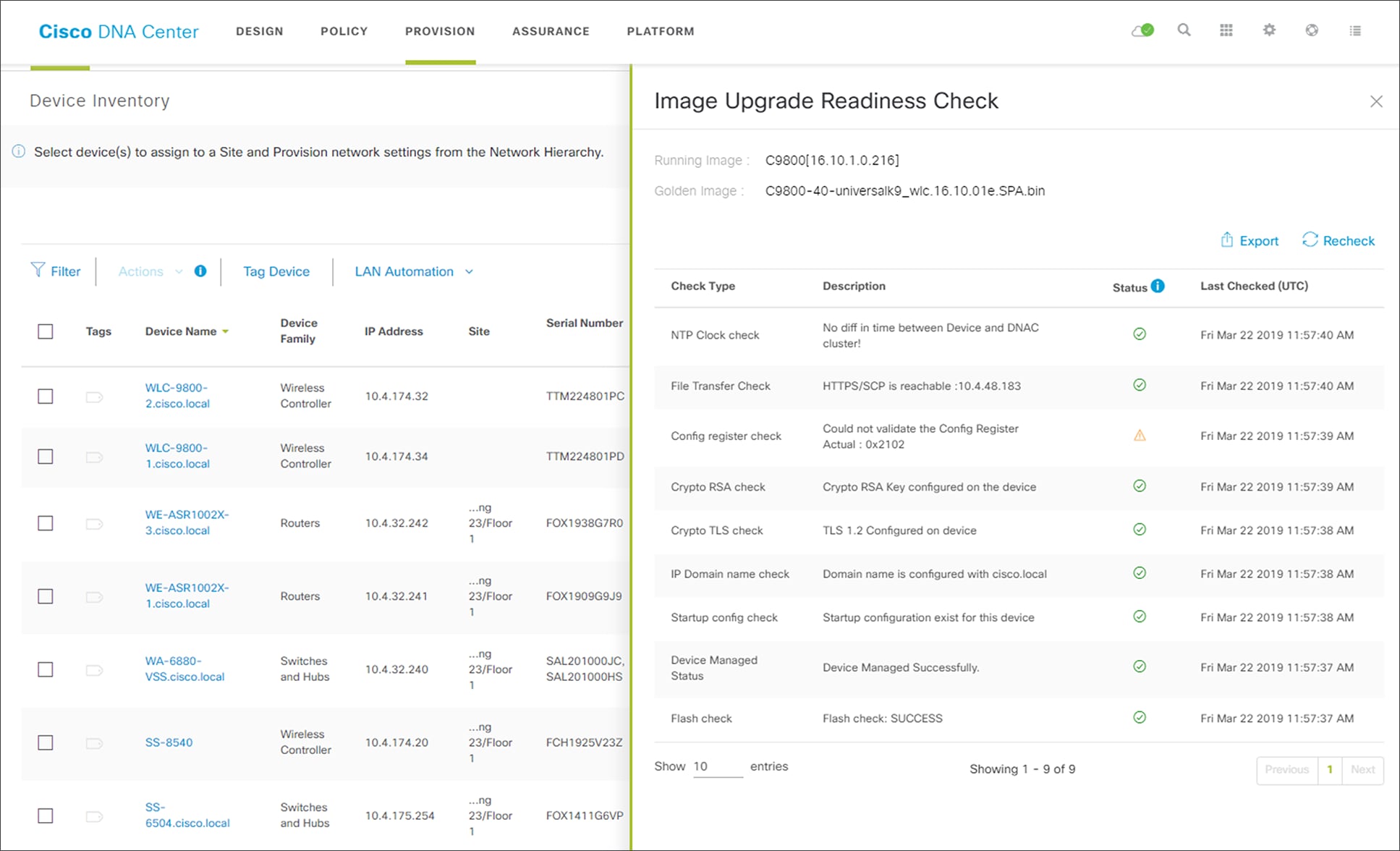
Task: Open the search magnifier icon
Action: 1184,30
